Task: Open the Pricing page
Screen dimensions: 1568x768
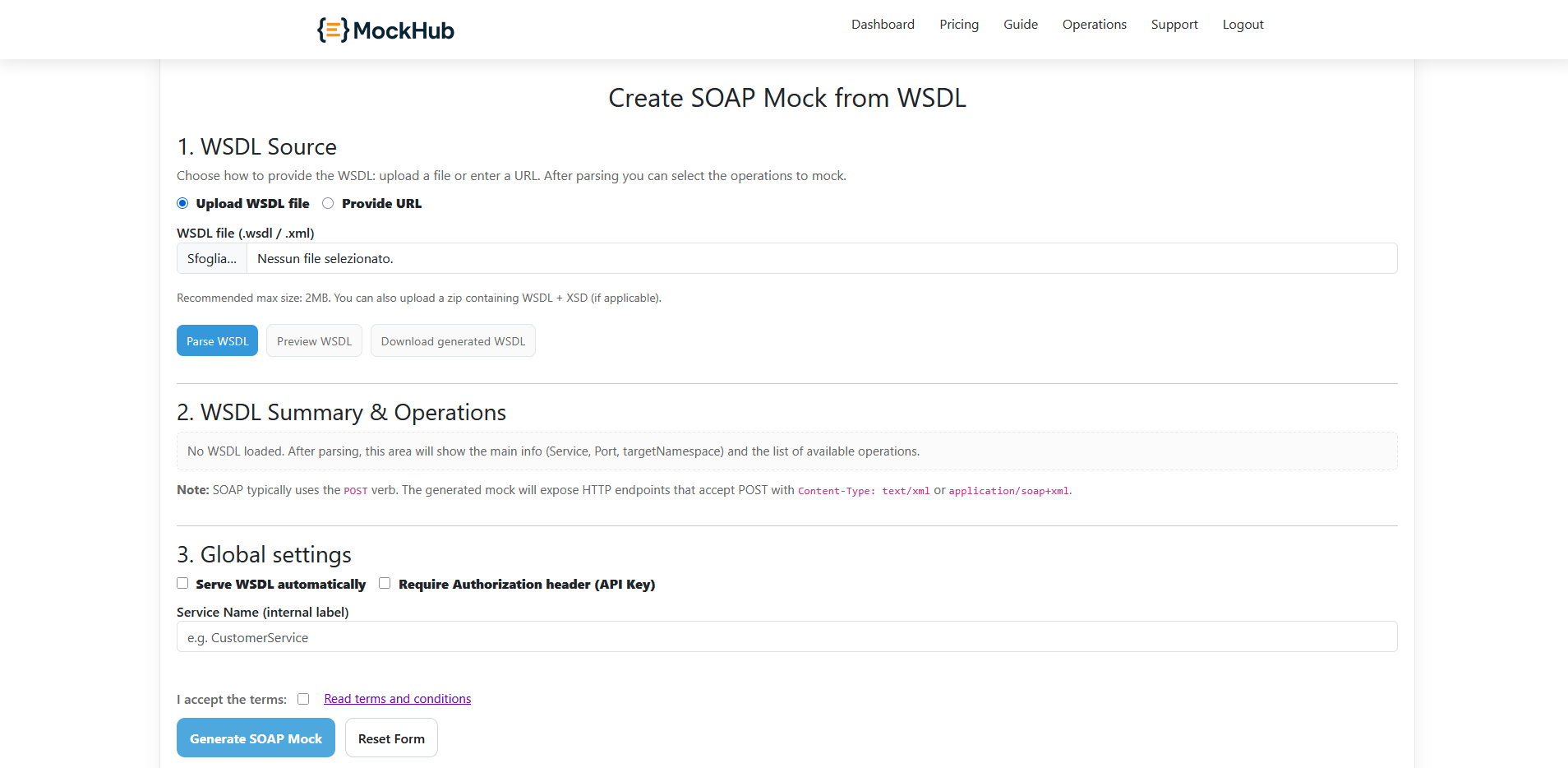Action: (x=958, y=25)
